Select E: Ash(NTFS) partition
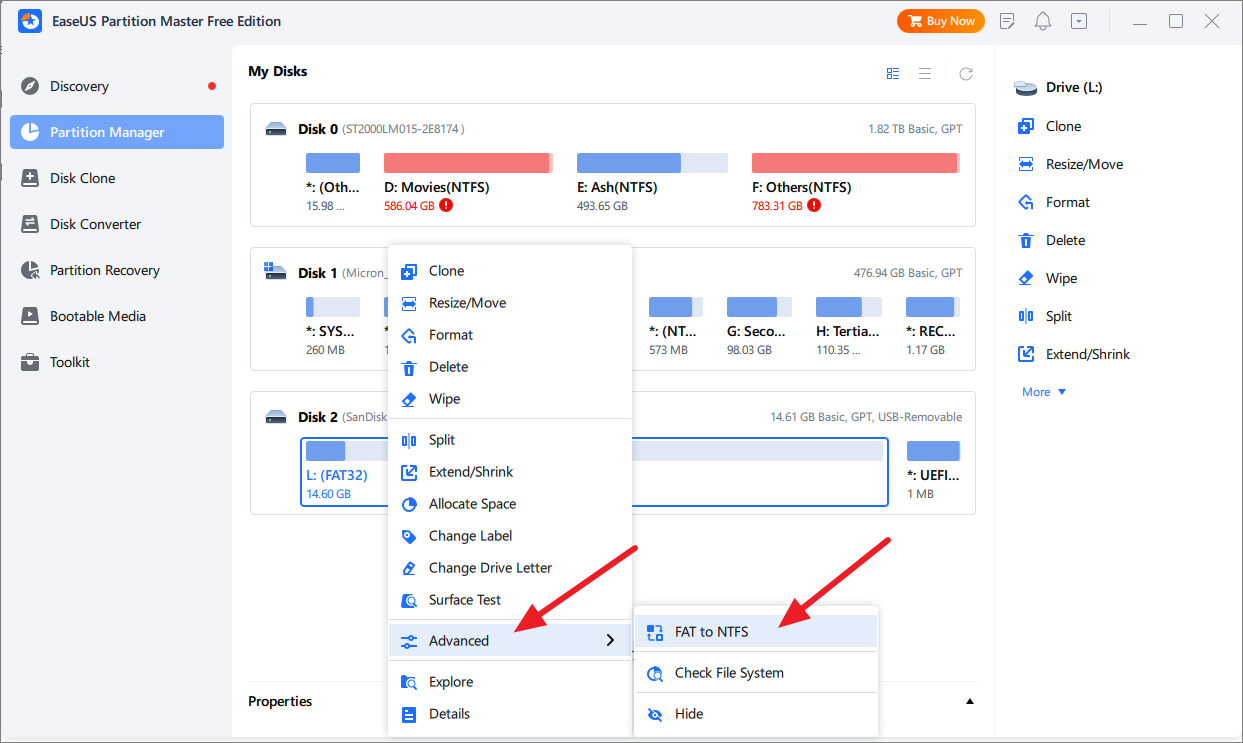Viewport: 1243px width, 743px height. tap(652, 183)
